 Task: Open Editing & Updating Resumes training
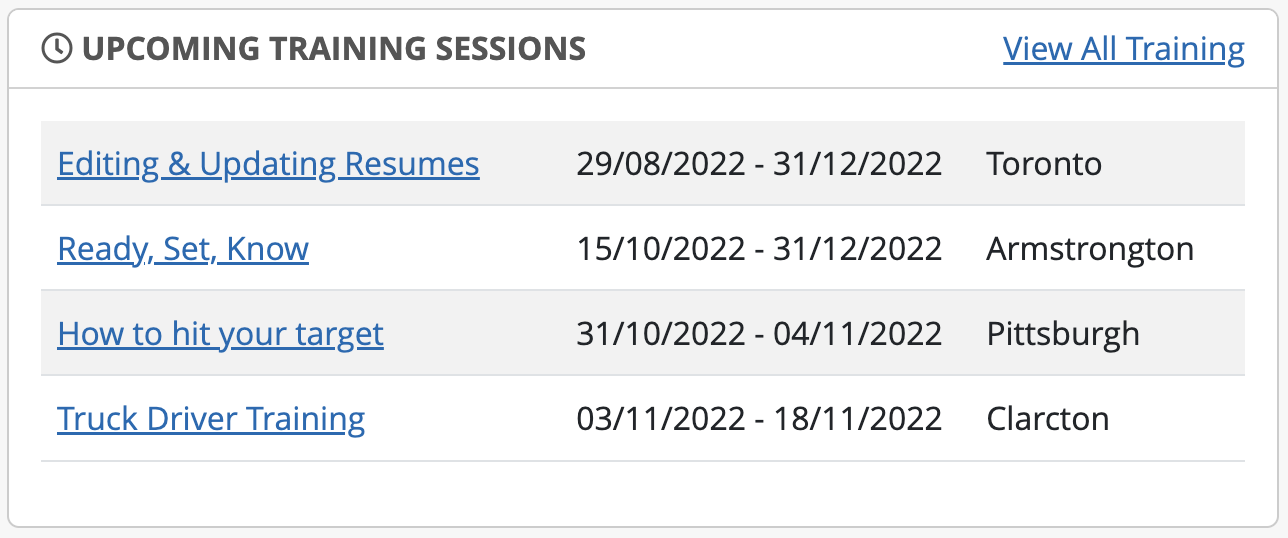pyautogui.click(x=268, y=163)
